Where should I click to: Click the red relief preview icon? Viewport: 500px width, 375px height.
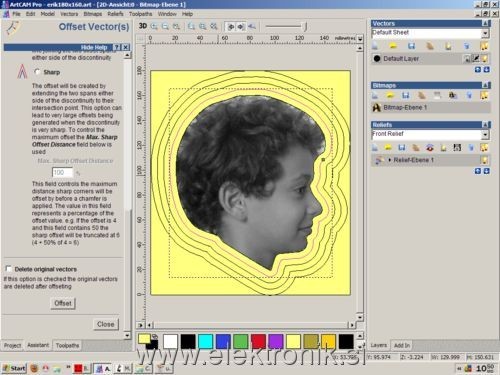pyautogui.click(x=430, y=147)
